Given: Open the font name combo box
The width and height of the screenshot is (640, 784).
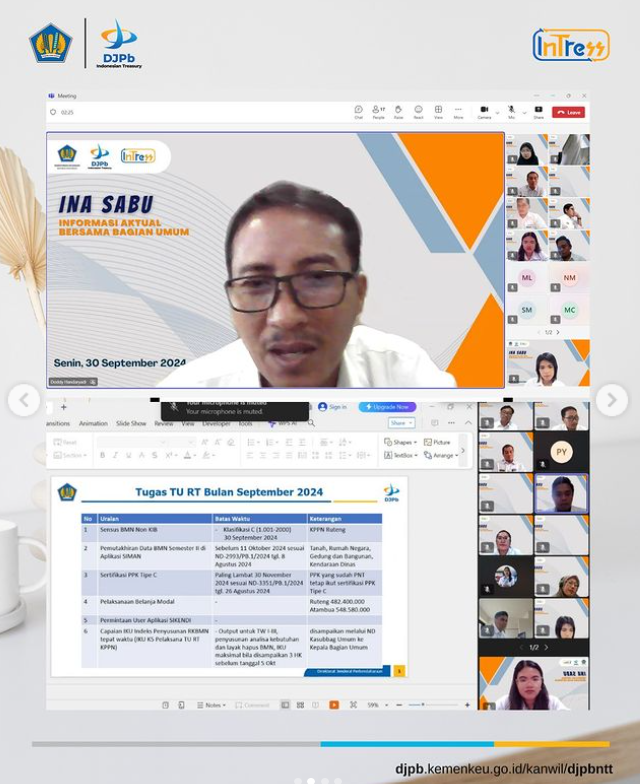Looking at the screenshot, I should click(132, 442).
